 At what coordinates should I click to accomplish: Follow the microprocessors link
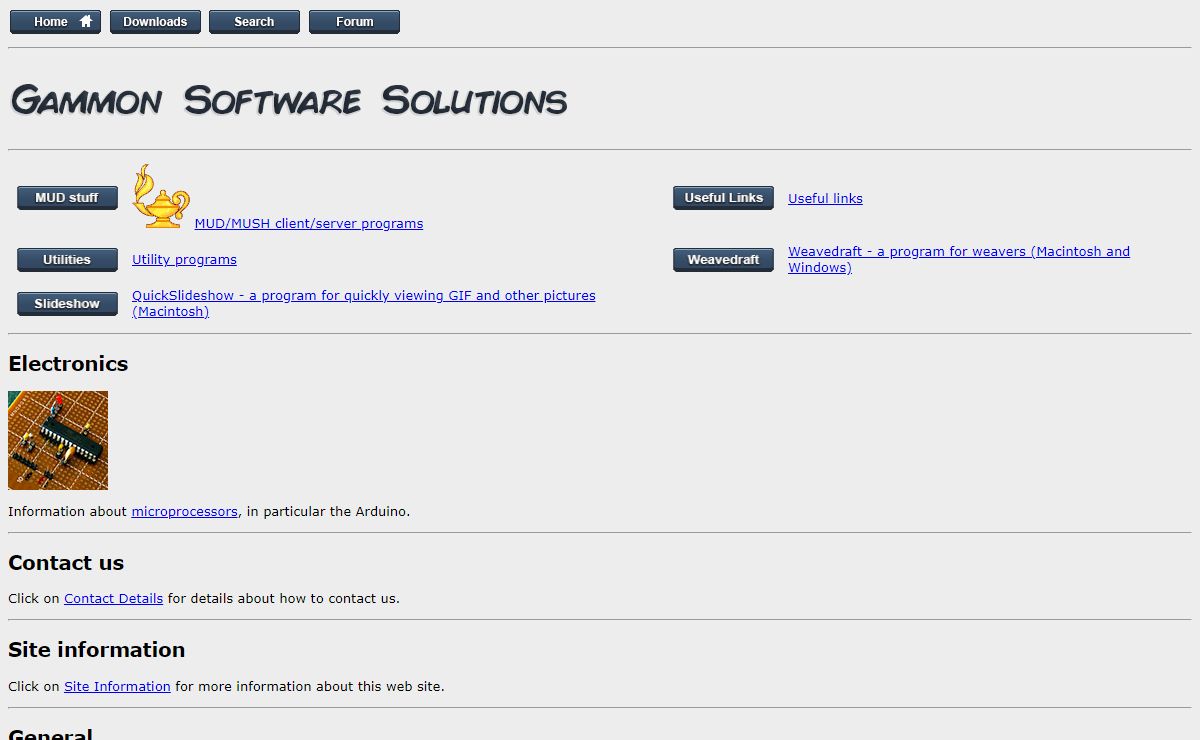click(x=185, y=512)
